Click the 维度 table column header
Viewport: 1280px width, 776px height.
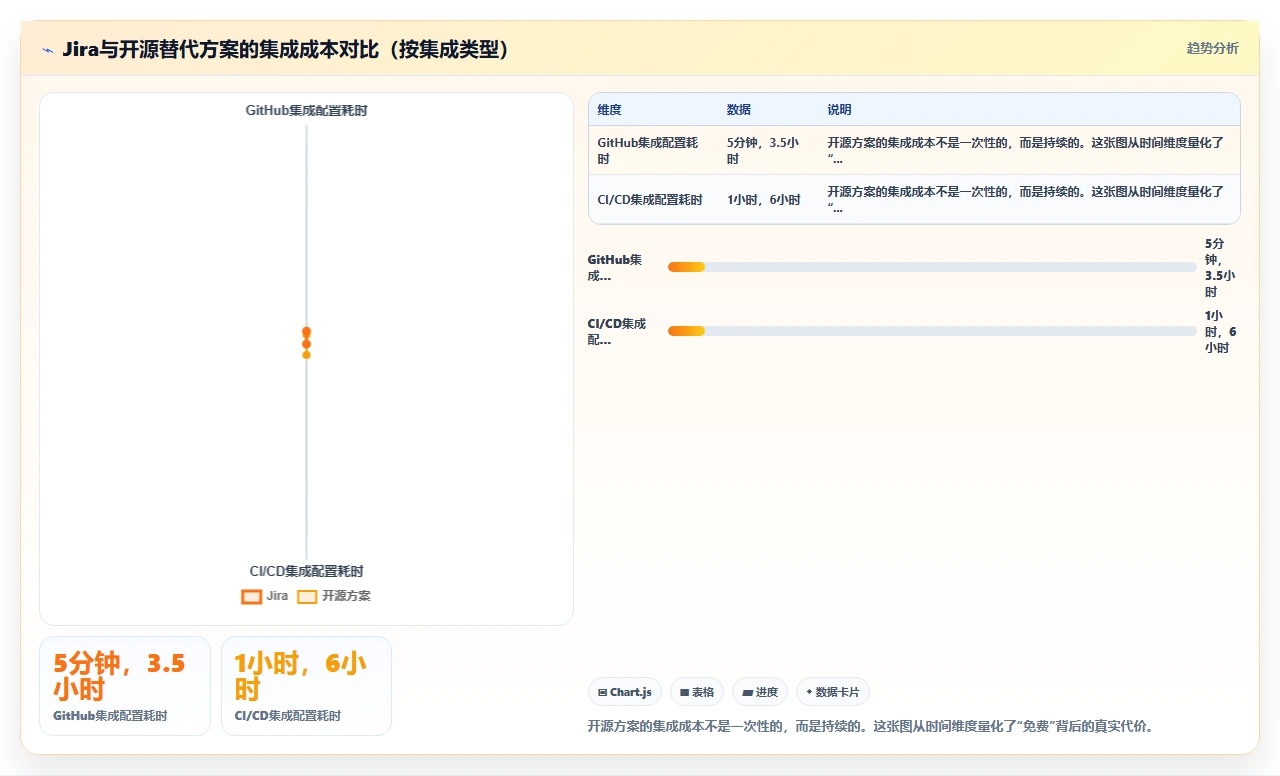point(653,110)
